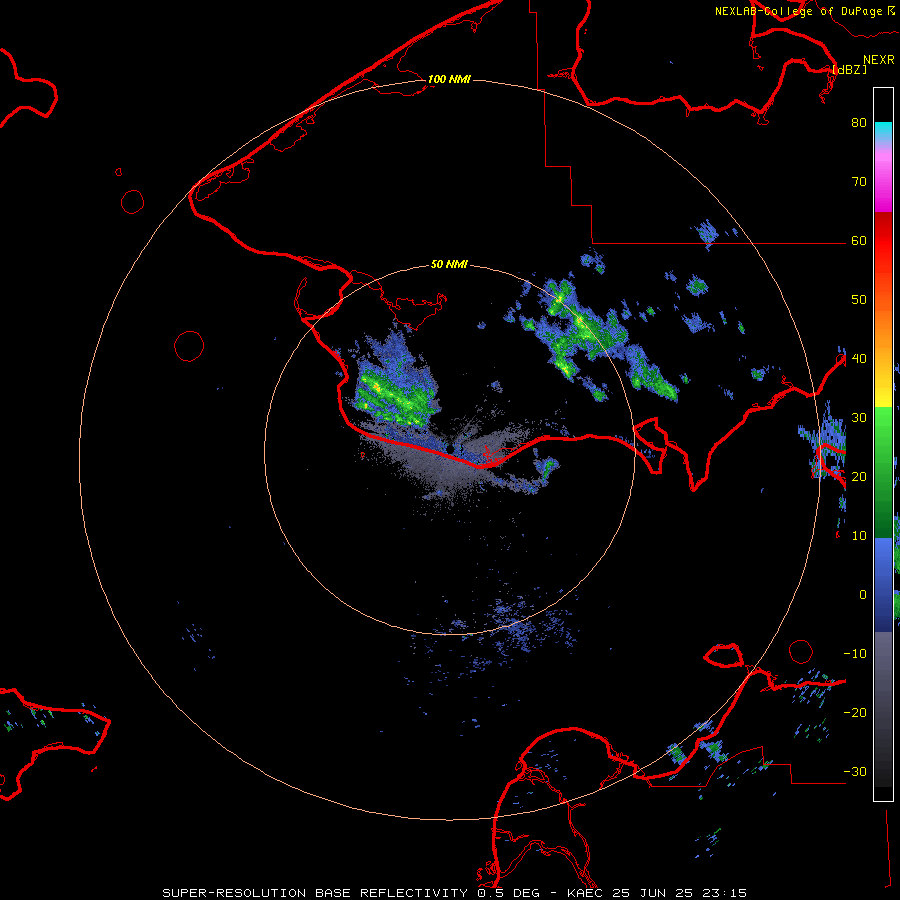900x900 pixels.
Task: Click the -30 dBZ scale label
Action: tap(855, 771)
